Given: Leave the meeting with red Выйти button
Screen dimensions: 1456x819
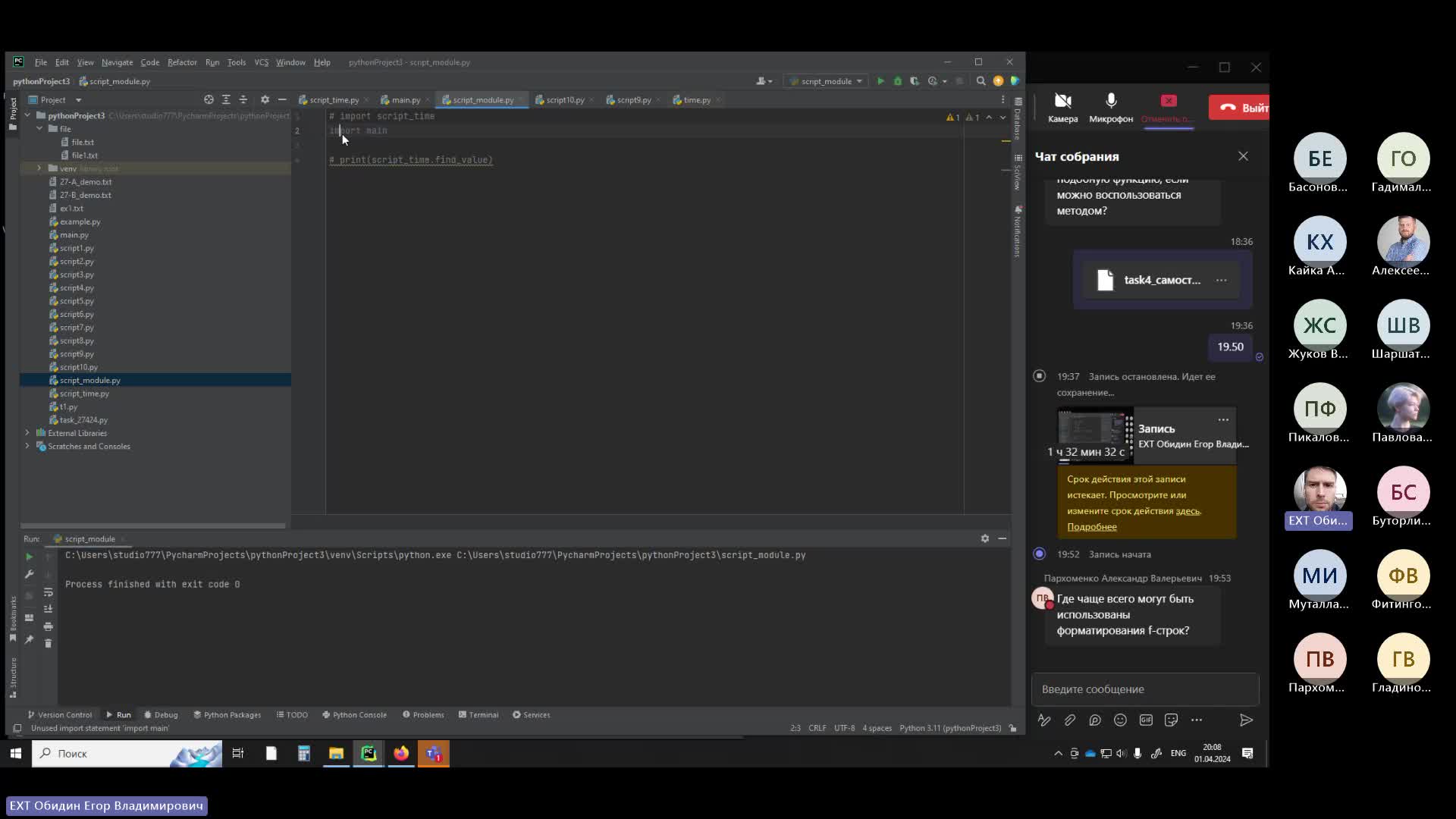Looking at the screenshot, I should (x=1239, y=108).
